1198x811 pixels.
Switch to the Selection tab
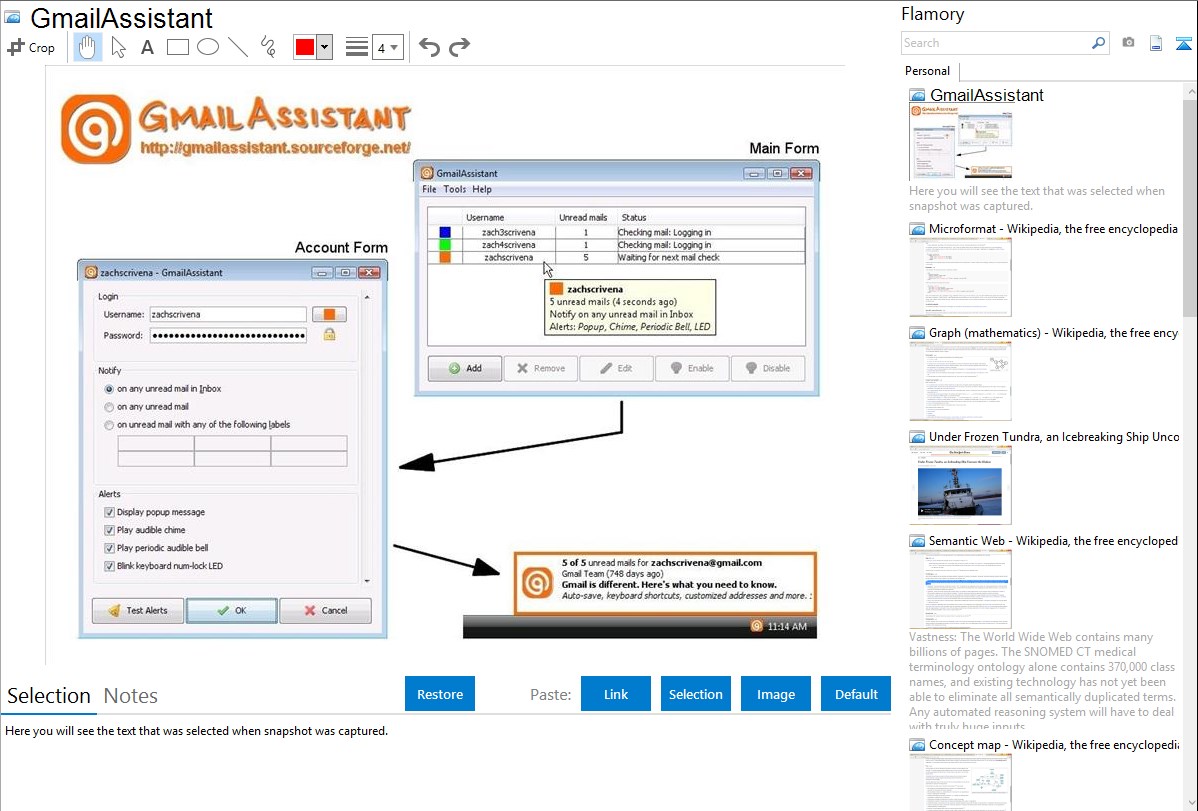point(49,696)
